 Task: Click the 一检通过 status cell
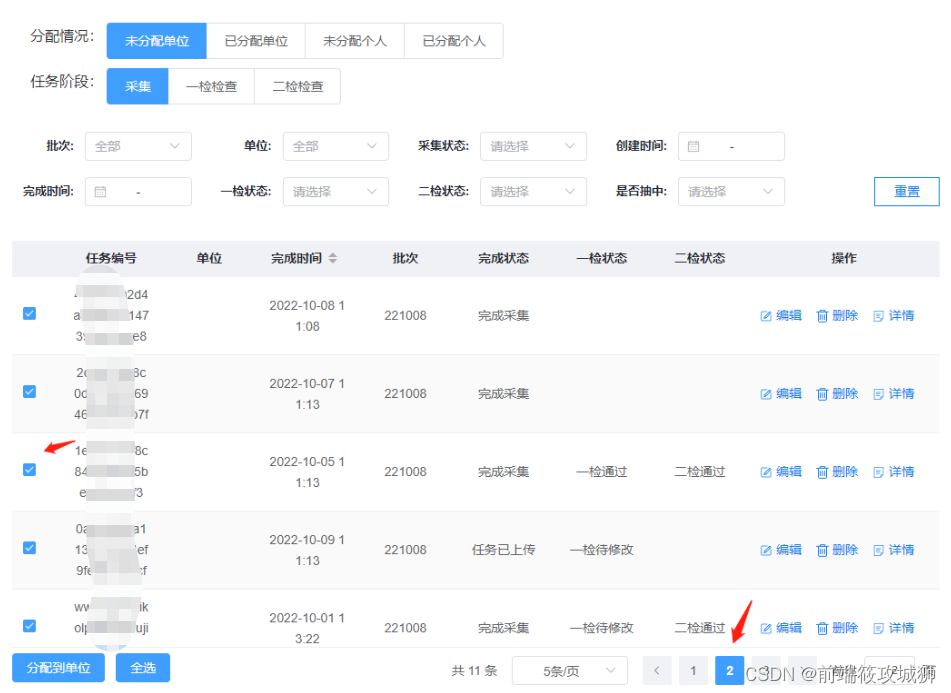click(602, 472)
